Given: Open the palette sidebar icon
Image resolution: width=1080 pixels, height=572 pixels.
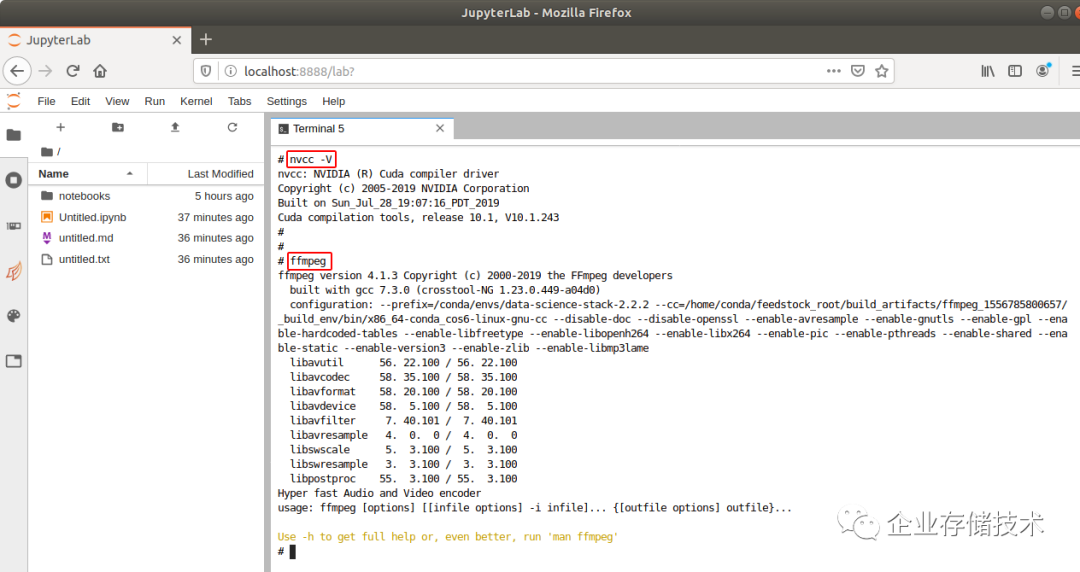Looking at the screenshot, I should (x=14, y=316).
